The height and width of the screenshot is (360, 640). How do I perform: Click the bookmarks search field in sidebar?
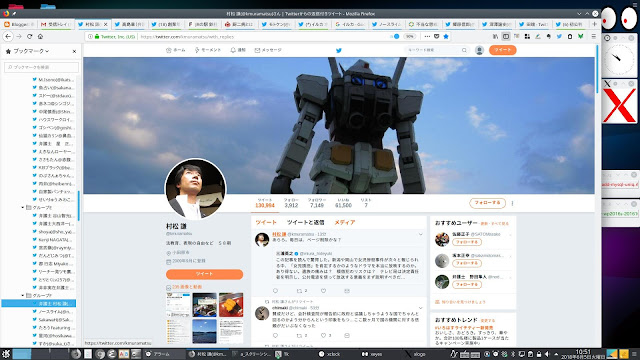click(x=41, y=67)
